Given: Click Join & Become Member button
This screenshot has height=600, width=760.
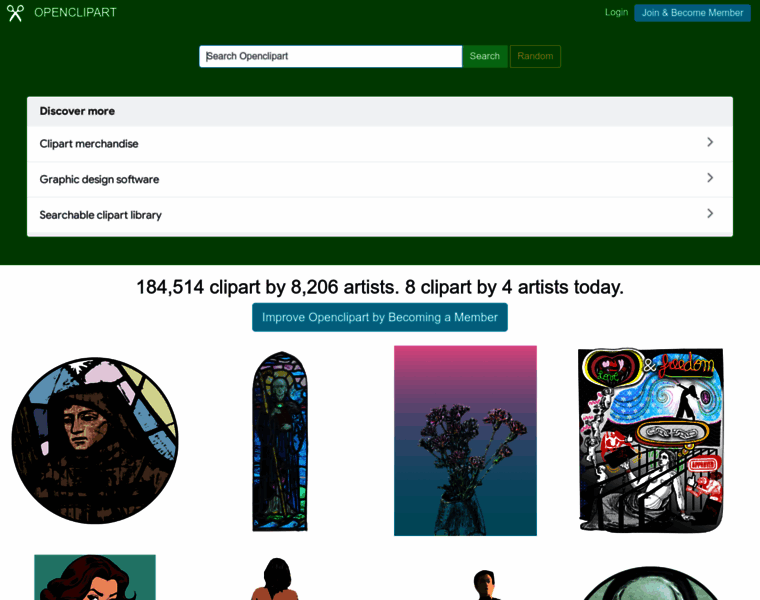Looking at the screenshot, I should [692, 13].
